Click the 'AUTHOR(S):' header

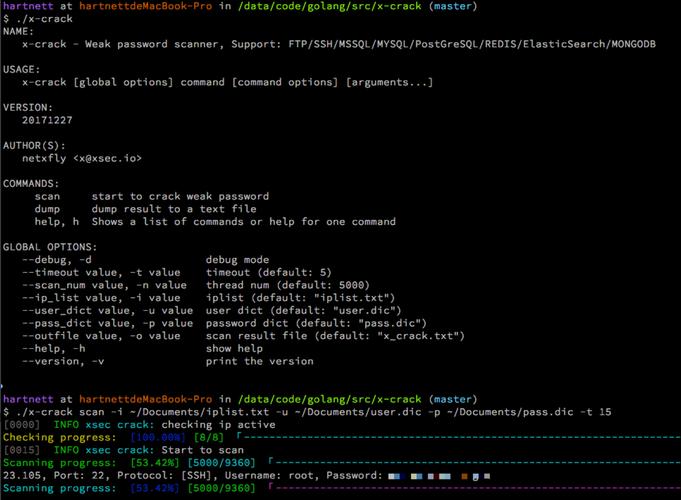pos(34,146)
